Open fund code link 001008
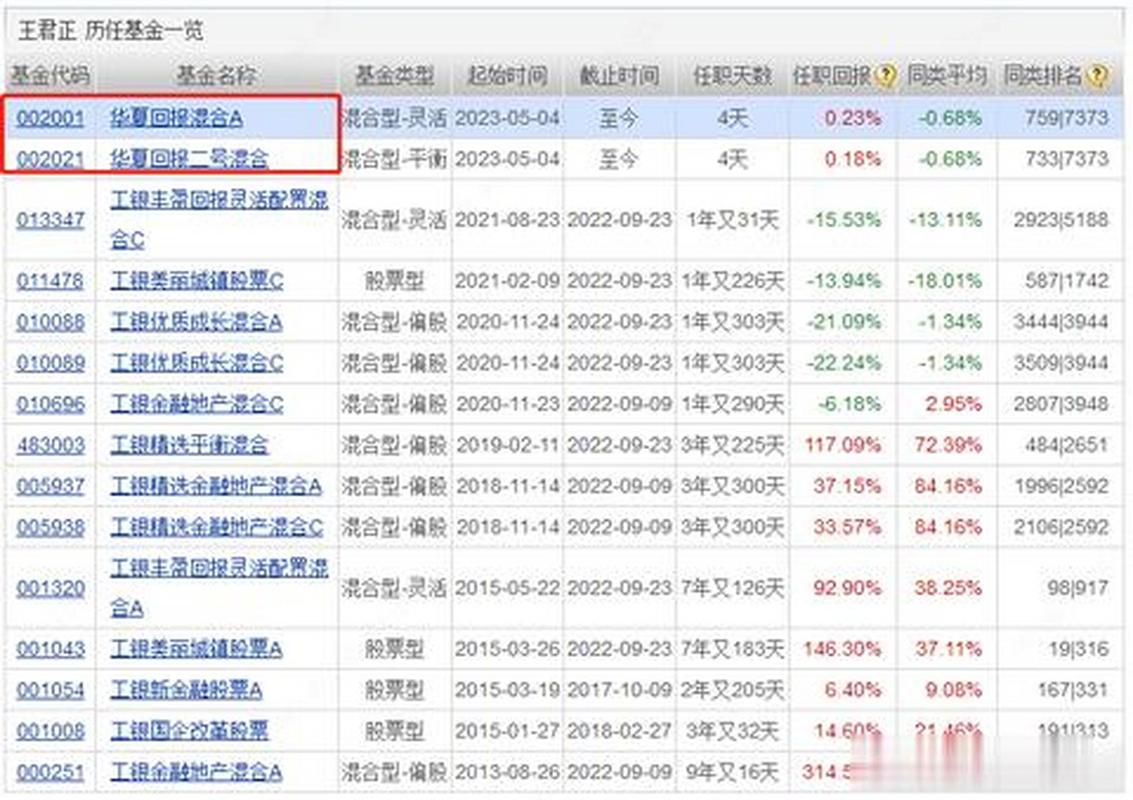Viewport: 1133px width, 800px height. (51, 731)
